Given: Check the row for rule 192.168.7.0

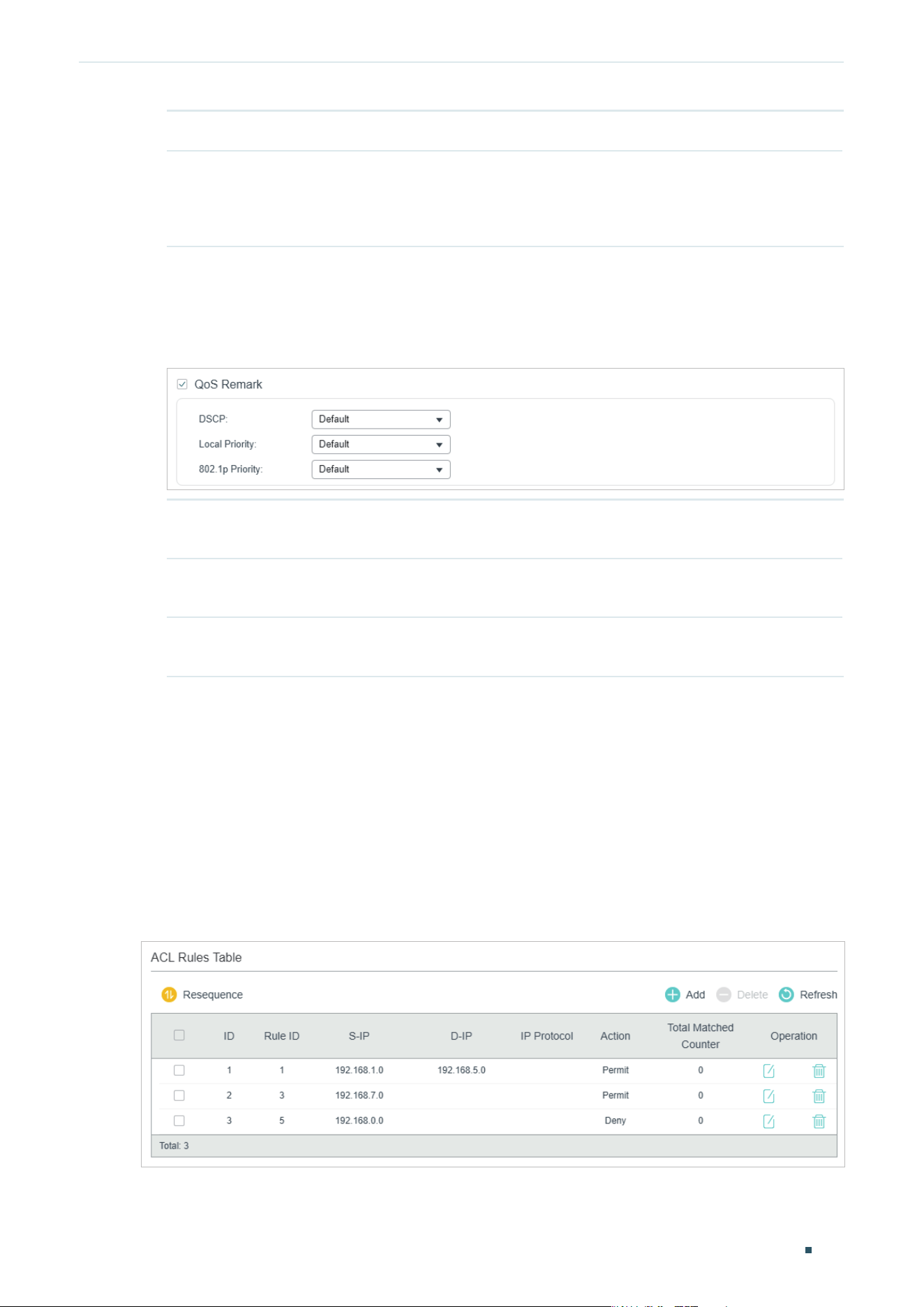Looking at the screenshot, I should tap(179, 1095).
